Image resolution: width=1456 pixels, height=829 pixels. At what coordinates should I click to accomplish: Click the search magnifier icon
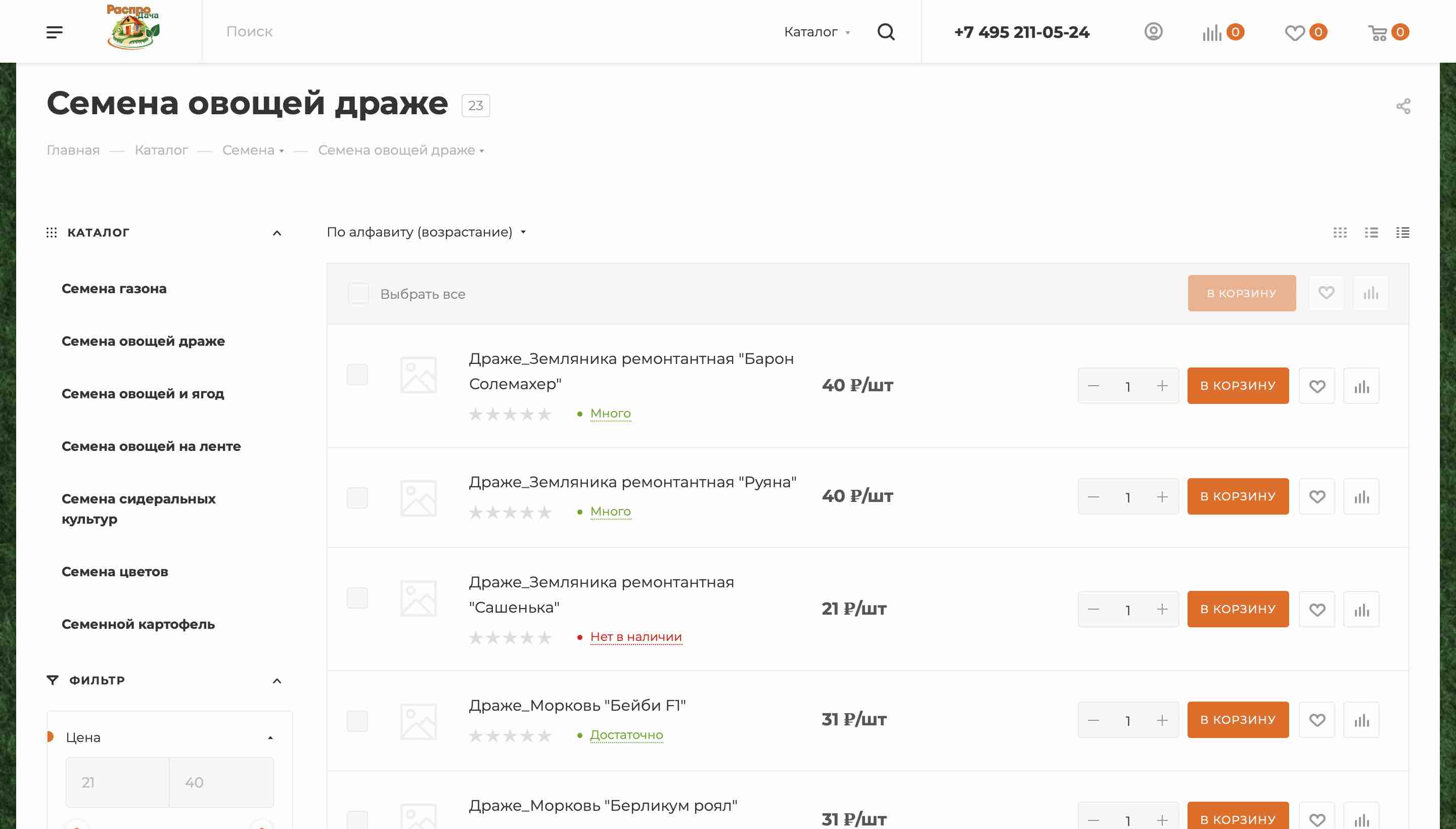[x=886, y=32]
